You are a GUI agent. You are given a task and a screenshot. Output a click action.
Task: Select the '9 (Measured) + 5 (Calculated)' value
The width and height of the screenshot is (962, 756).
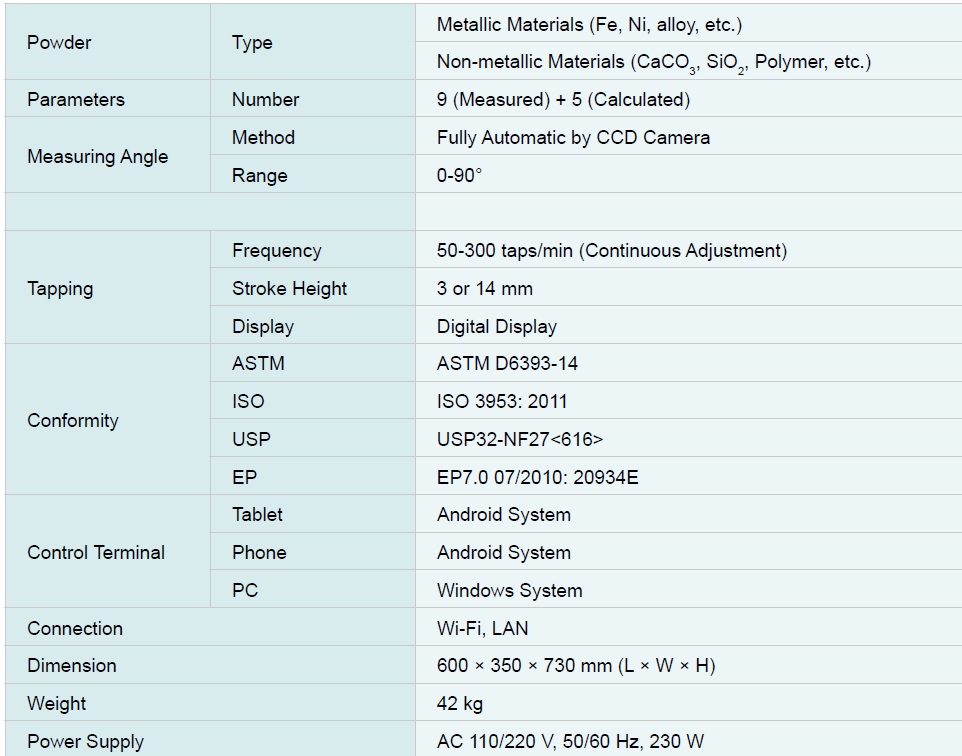(x=563, y=100)
